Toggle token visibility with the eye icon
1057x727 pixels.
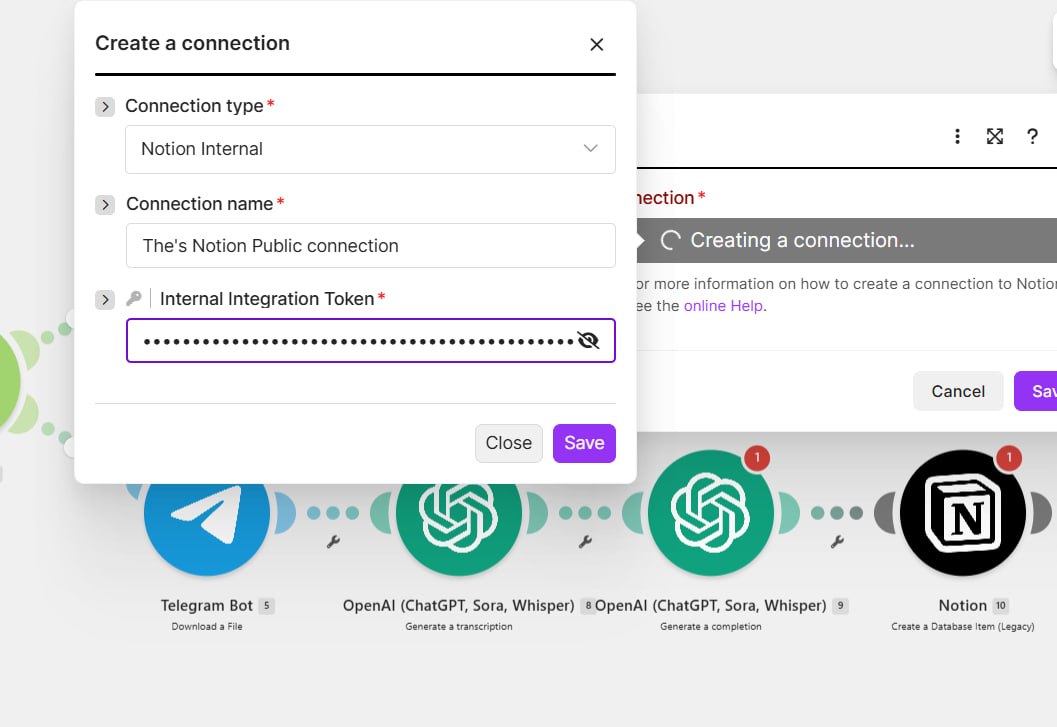point(588,341)
